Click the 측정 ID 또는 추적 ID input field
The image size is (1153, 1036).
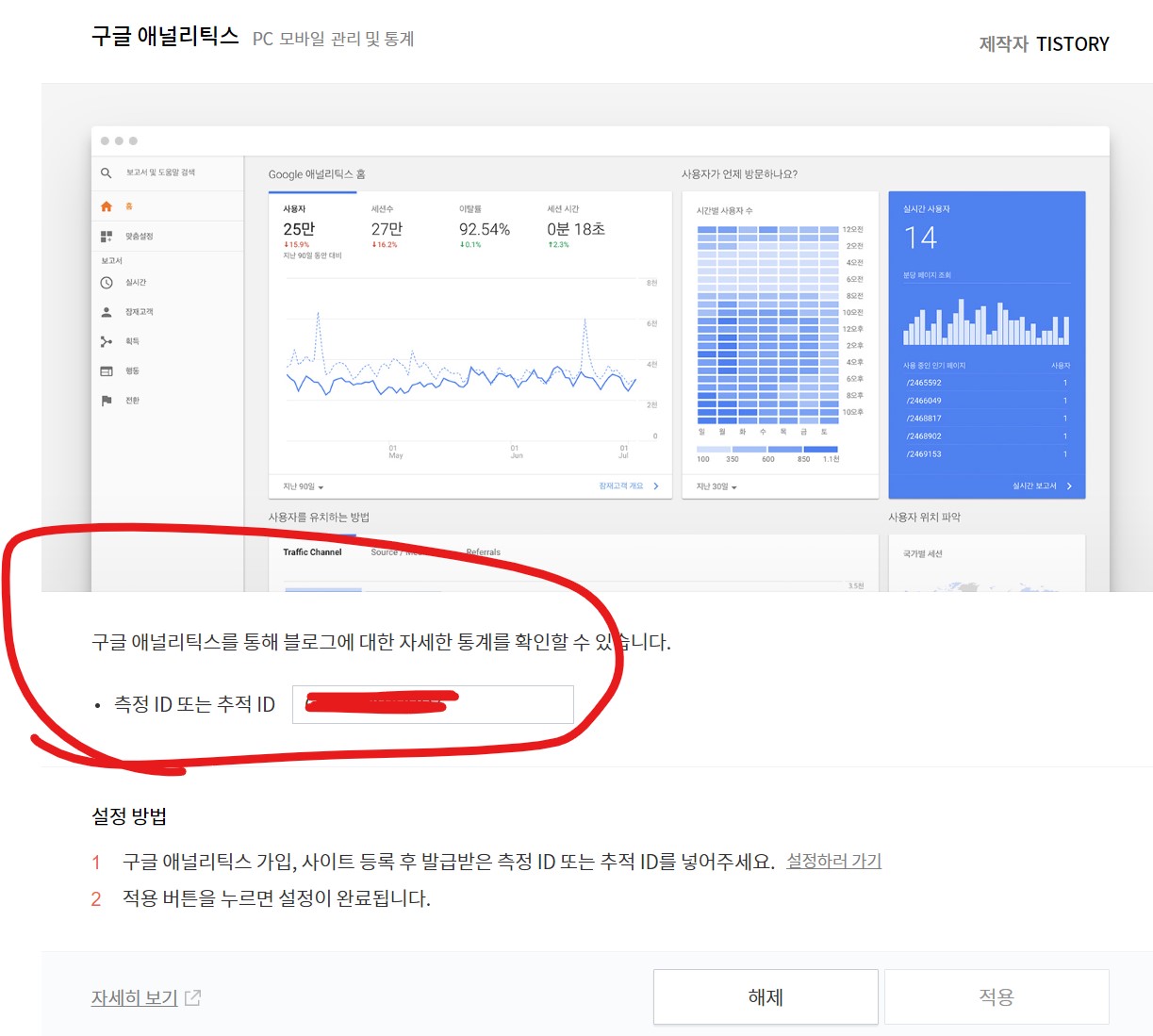433,704
